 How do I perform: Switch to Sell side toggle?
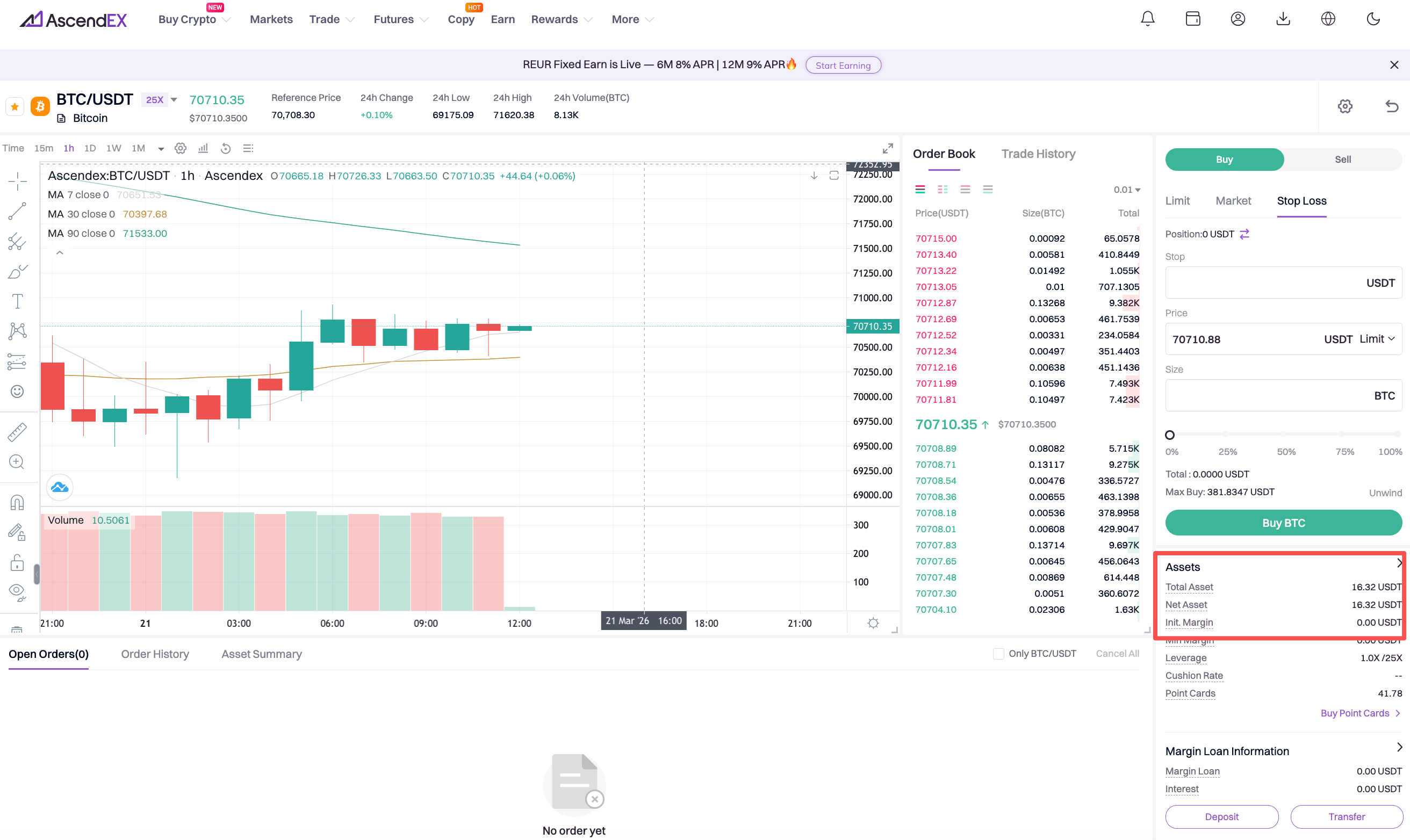point(1342,160)
